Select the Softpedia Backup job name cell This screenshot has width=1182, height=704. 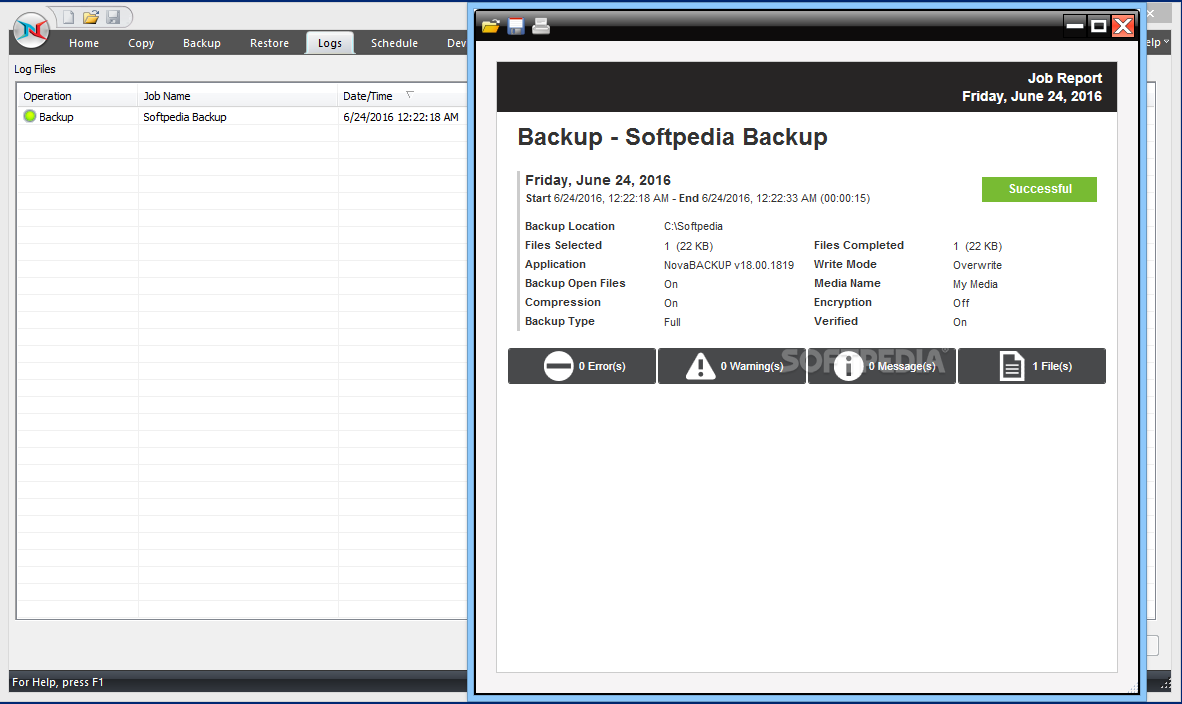185,117
